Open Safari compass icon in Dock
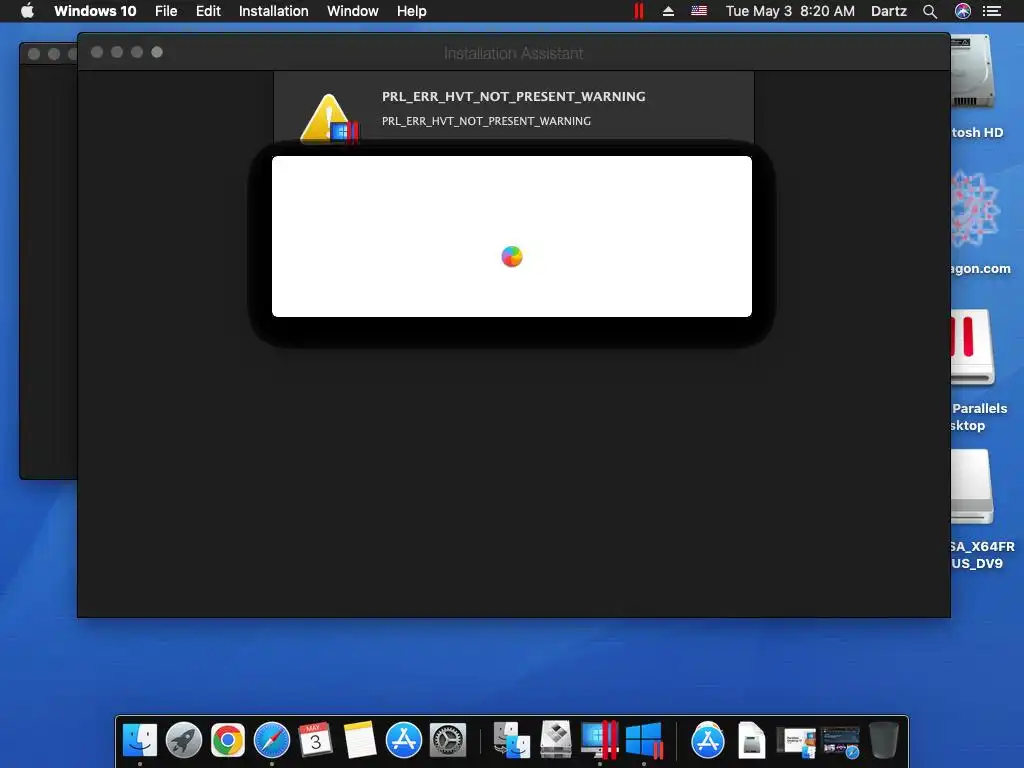 pos(272,740)
